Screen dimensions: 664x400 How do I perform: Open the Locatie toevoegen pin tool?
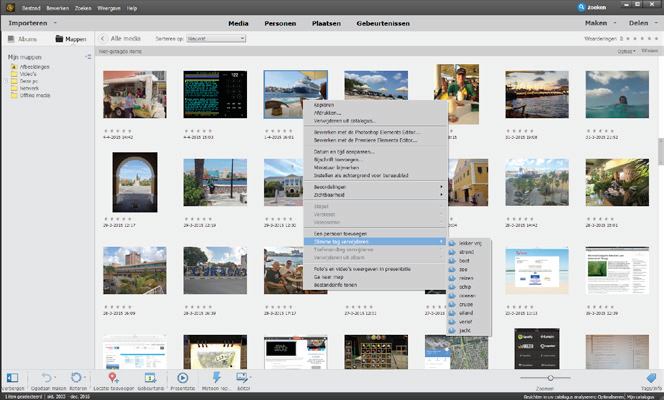(114, 376)
